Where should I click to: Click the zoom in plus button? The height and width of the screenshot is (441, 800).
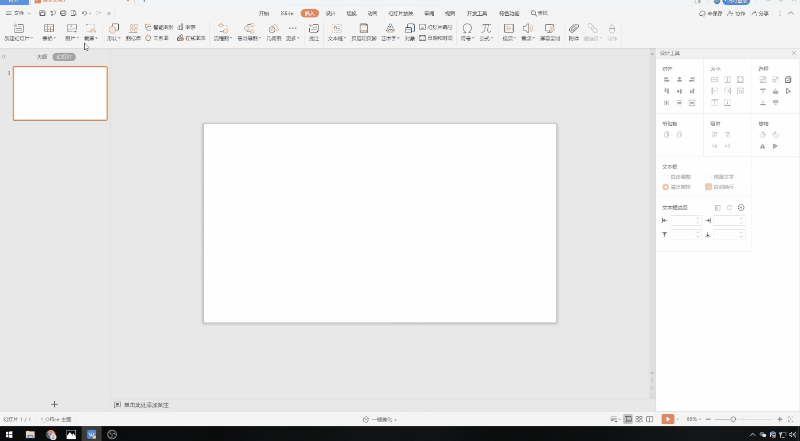coord(780,419)
